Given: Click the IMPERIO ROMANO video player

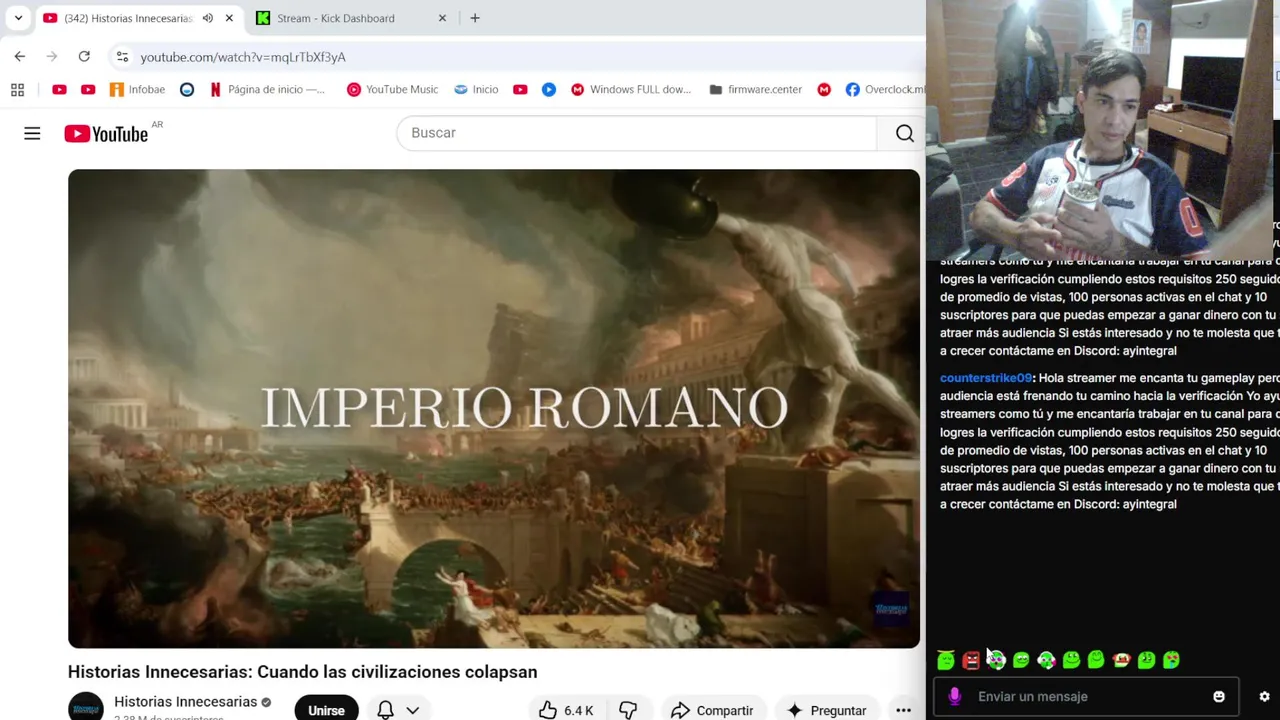Looking at the screenshot, I should point(494,408).
